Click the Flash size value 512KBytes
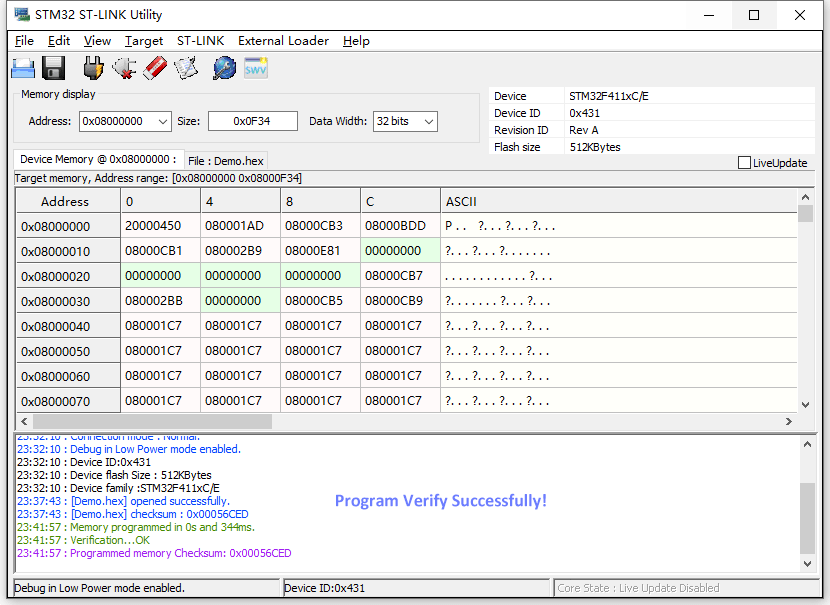The image size is (830, 605). pyautogui.click(x=595, y=147)
